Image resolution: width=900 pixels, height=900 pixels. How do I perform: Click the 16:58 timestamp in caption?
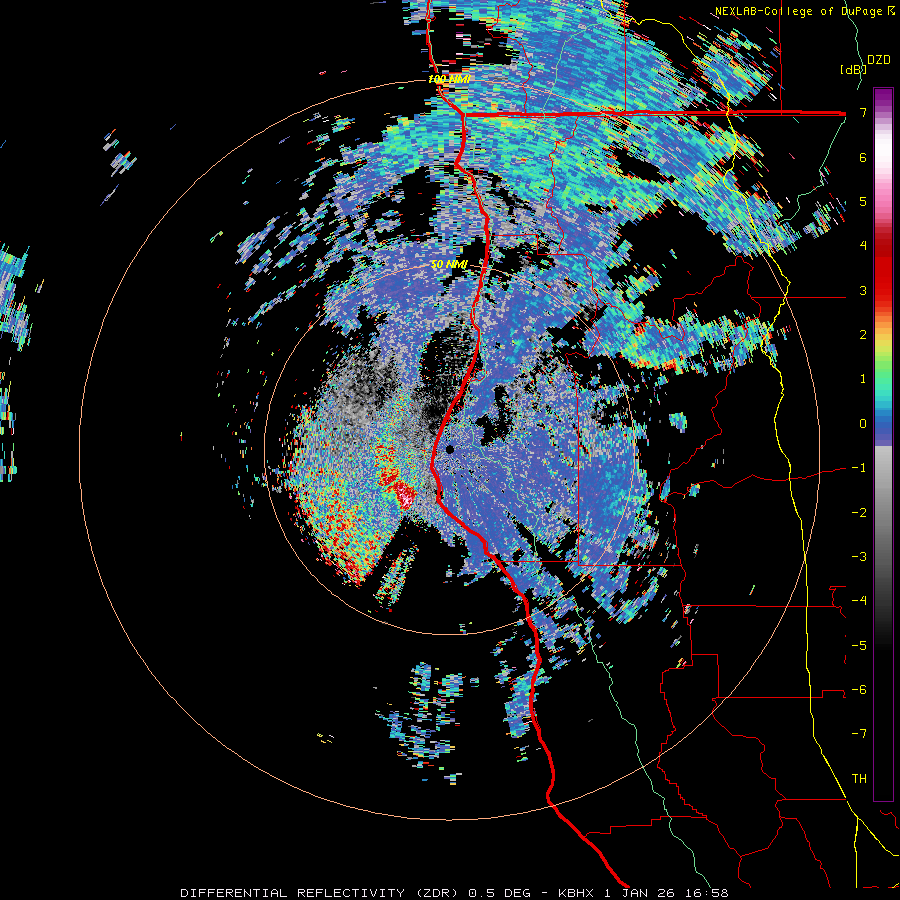tap(707, 893)
